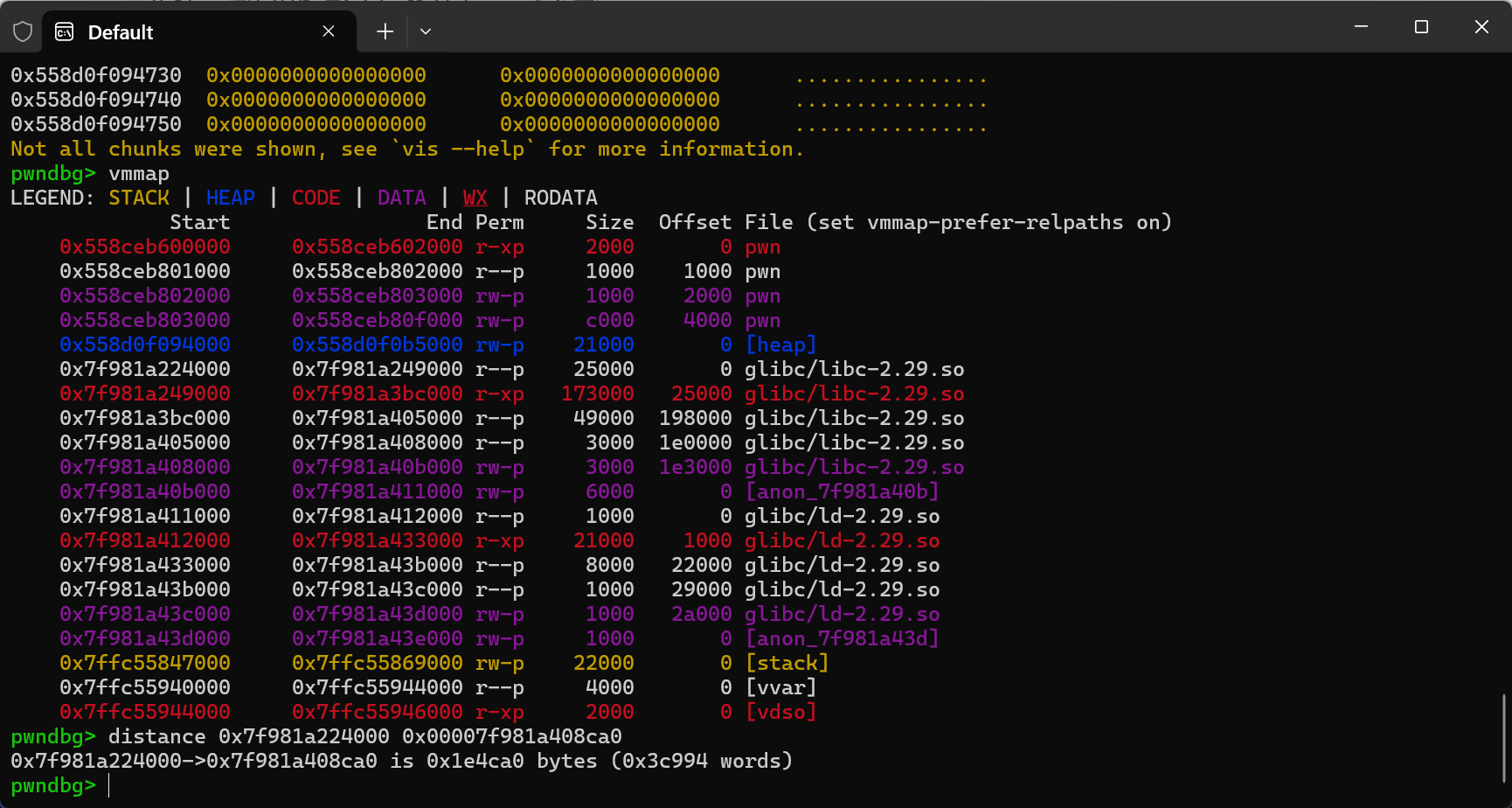Click the HEAP legend label
Image resolution: width=1512 pixels, height=808 pixels.
point(231,198)
